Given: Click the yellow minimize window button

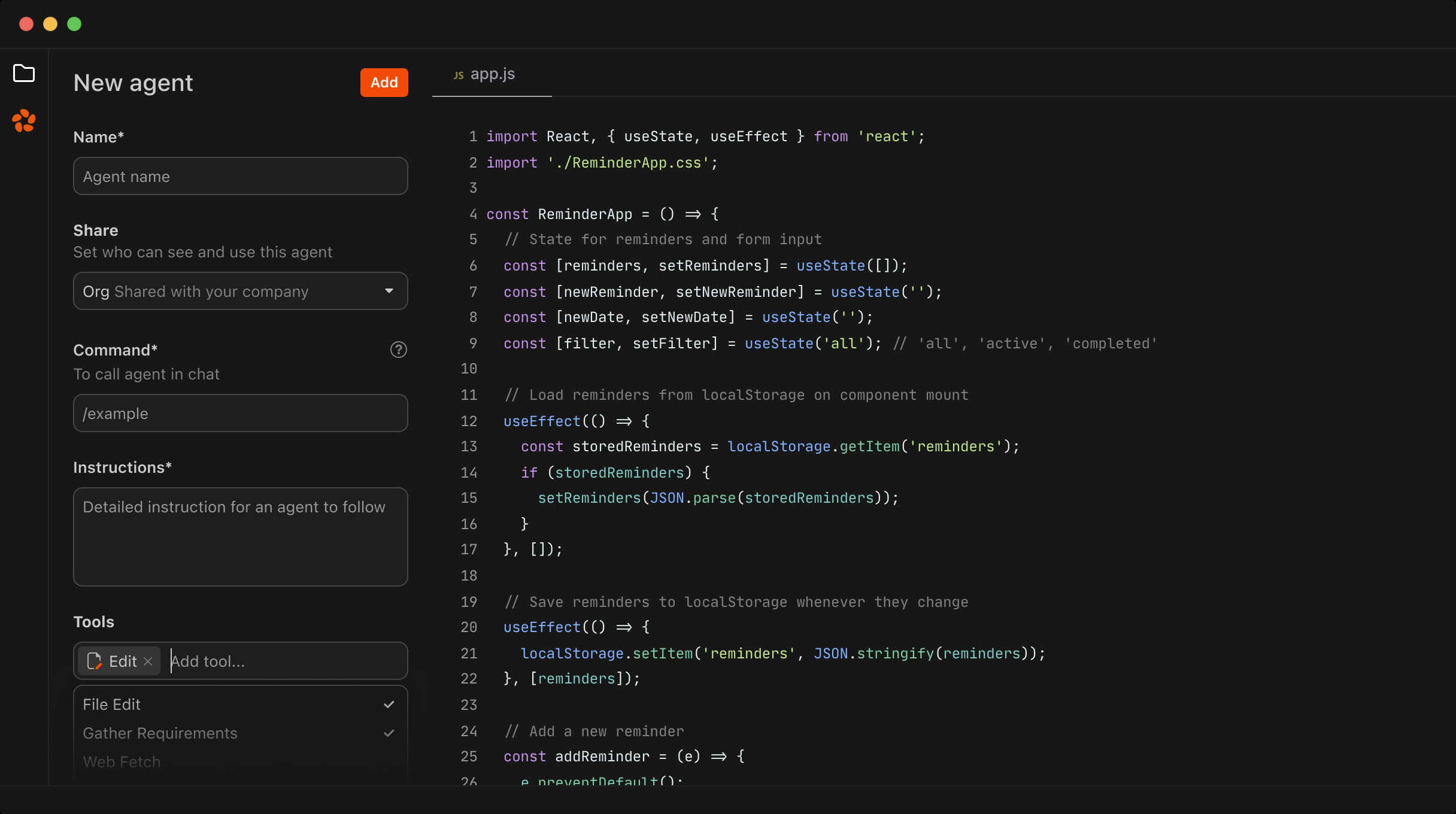Looking at the screenshot, I should coord(50,24).
